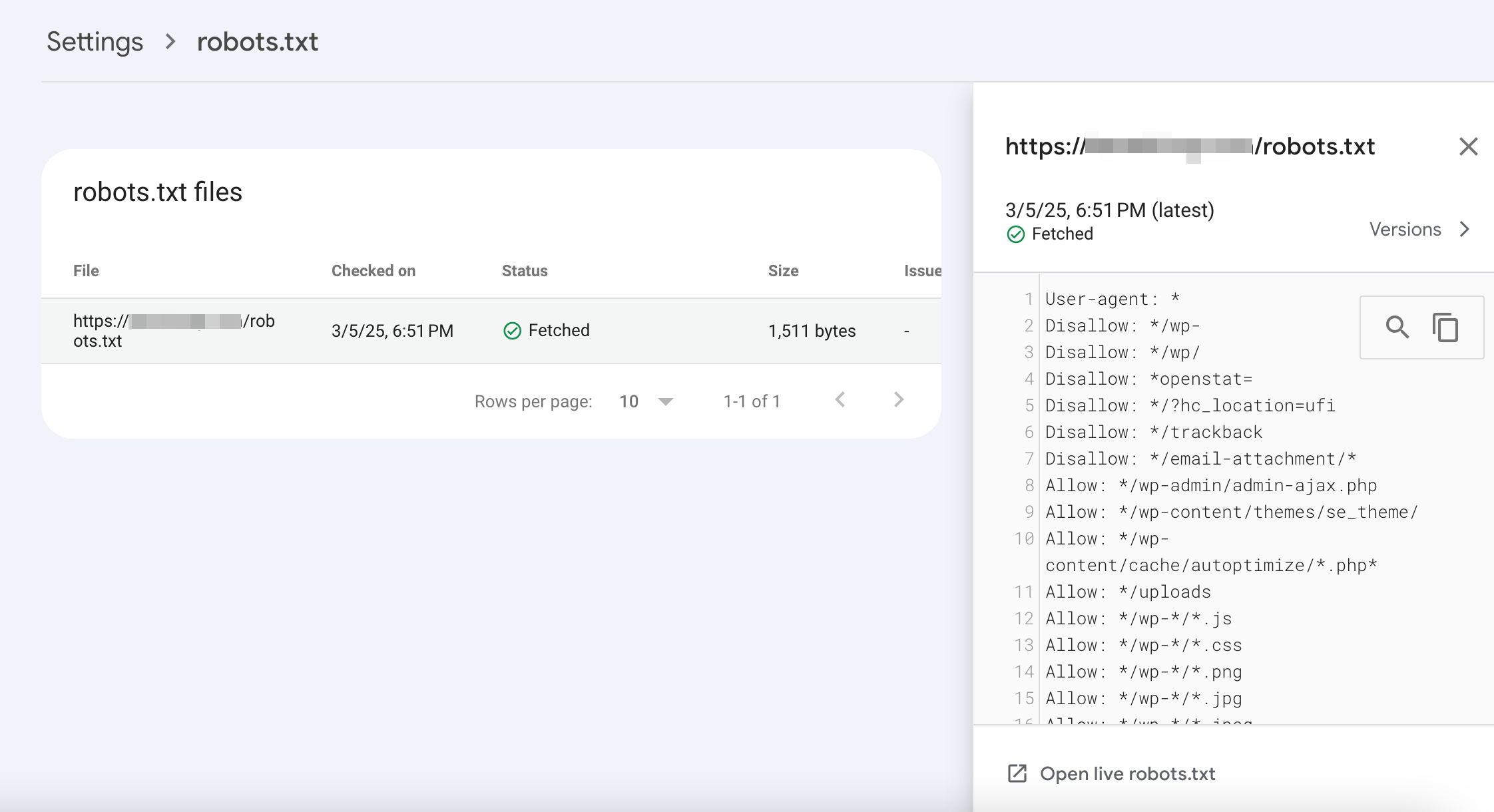Select line 1 User-agent in the file viewer

tap(1112, 298)
